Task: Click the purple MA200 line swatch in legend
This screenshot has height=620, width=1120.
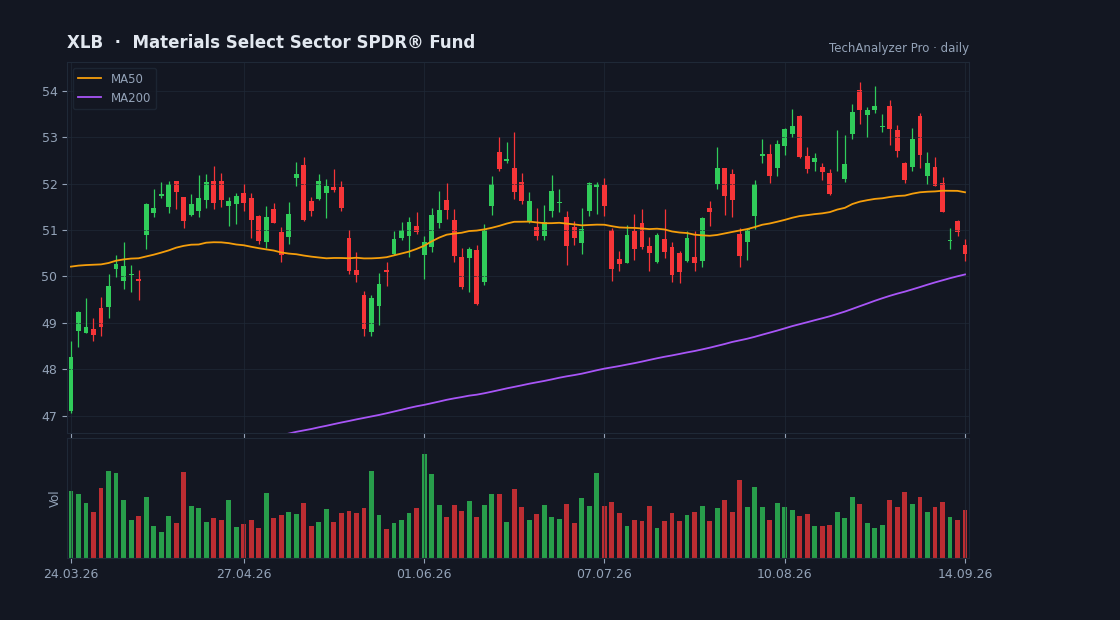Action: click(89, 98)
